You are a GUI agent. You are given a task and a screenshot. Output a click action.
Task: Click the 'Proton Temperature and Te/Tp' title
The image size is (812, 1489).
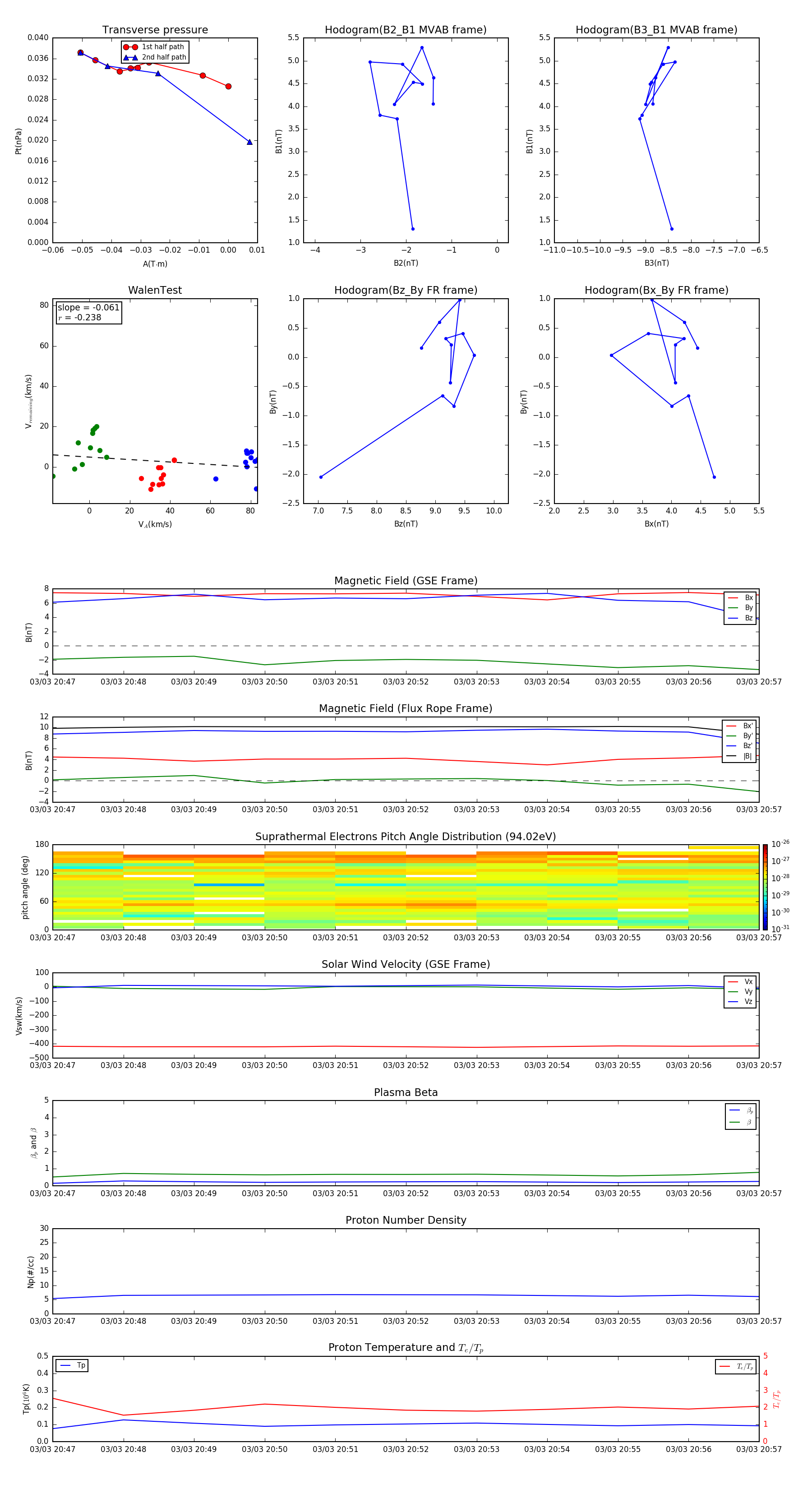(x=406, y=1347)
